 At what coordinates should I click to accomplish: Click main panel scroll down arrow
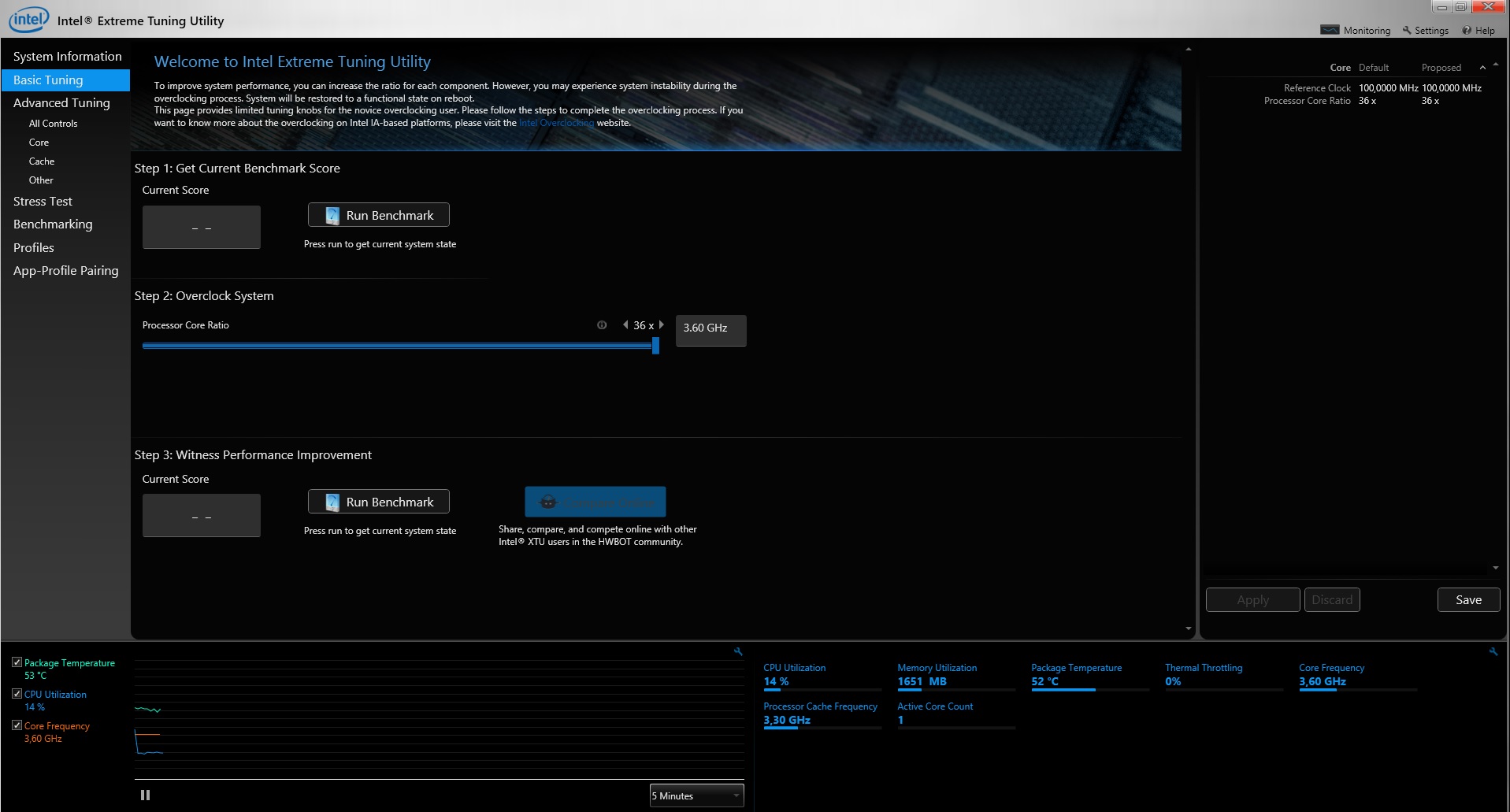pyautogui.click(x=1189, y=628)
